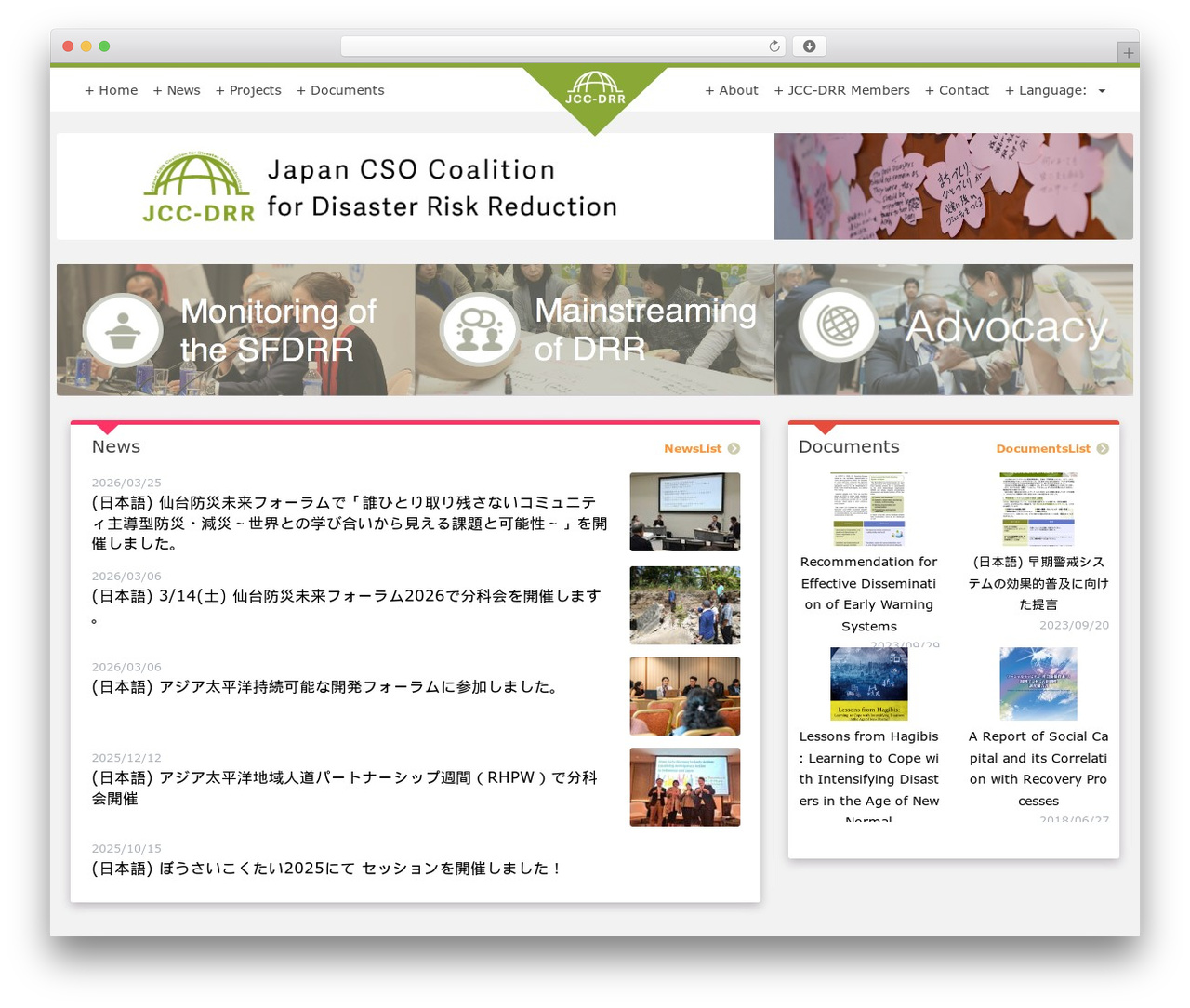Image resolution: width=1190 pixels, height=1008 pixels.
Task: Click the Early Warning Systems recommendation thumbnail
Action: (x=869, y=510)
